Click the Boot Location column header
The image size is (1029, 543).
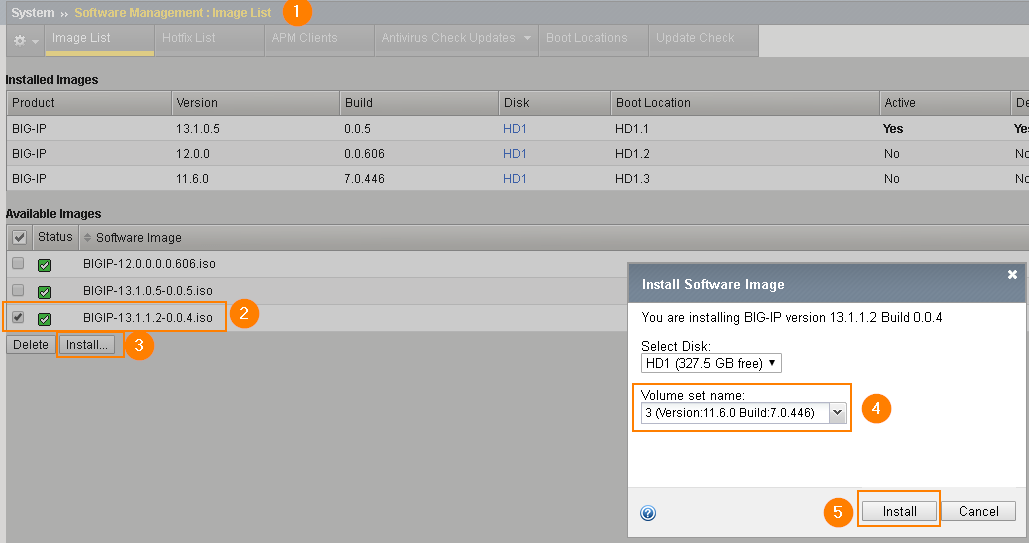pyautogui.click(x=745, y=103)
